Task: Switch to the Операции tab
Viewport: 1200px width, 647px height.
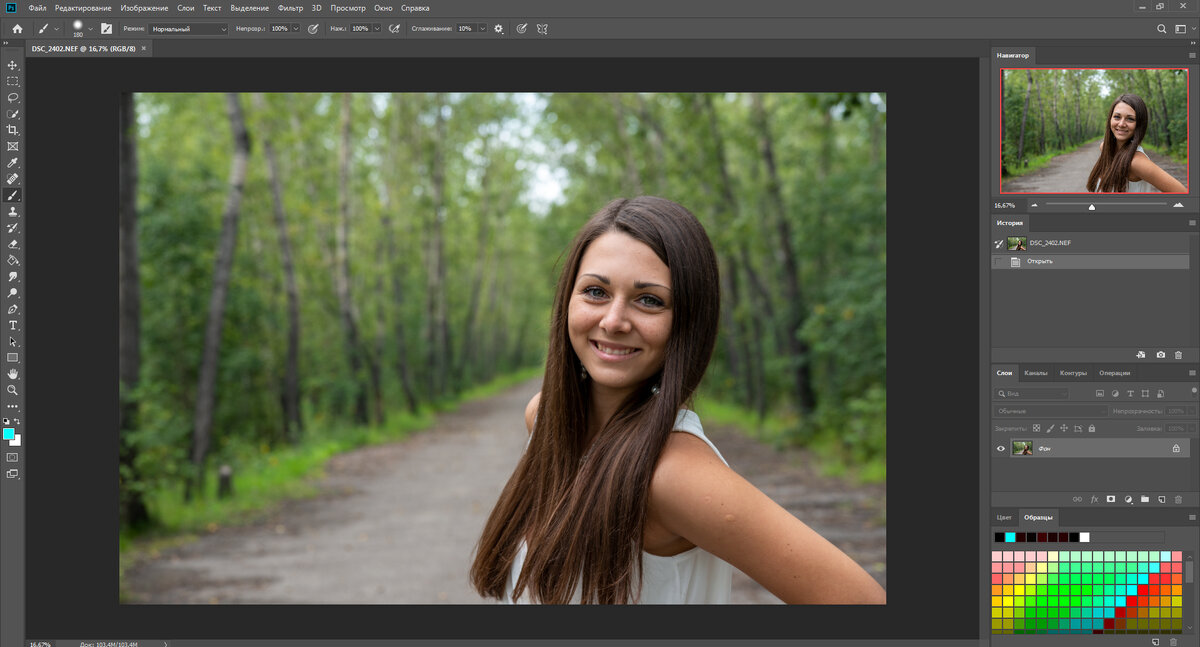Action: [x=1114, y=373]
